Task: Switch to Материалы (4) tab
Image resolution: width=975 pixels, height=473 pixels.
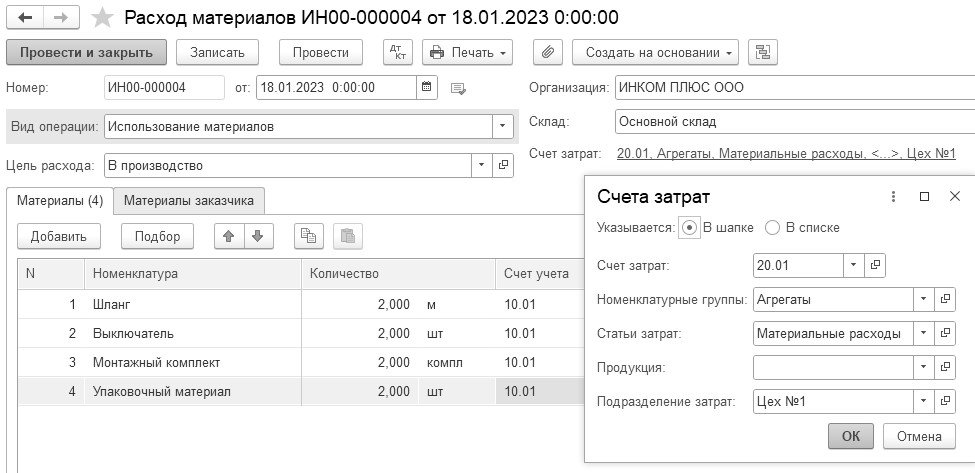Action: (60, 201)
